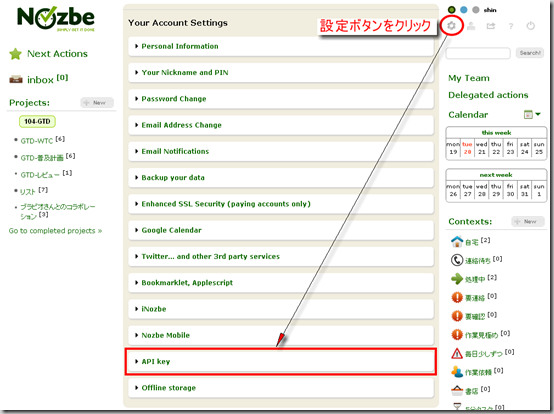Viewport: 554px width, 414px height.
Task: Open the Calendar link
Action: tap(468, 115)
